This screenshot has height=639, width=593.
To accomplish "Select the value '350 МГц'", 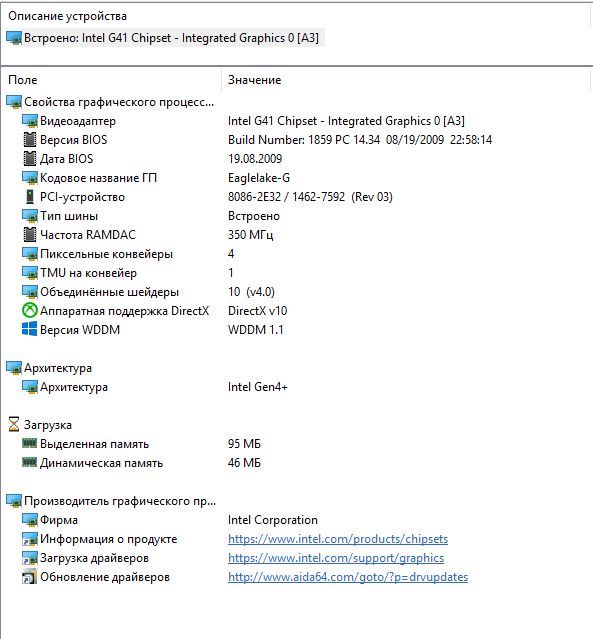I will pyautogui.click(x=251, y=235).
